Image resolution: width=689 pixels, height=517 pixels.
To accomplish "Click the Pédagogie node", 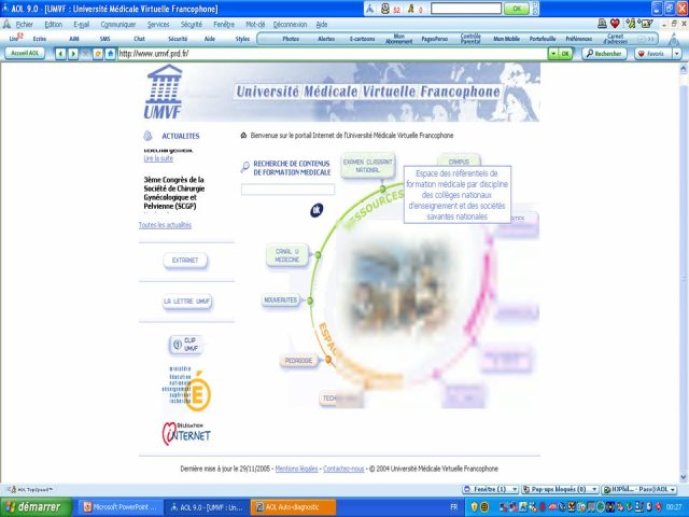I will pyautogui.click(x=298, y=361).
